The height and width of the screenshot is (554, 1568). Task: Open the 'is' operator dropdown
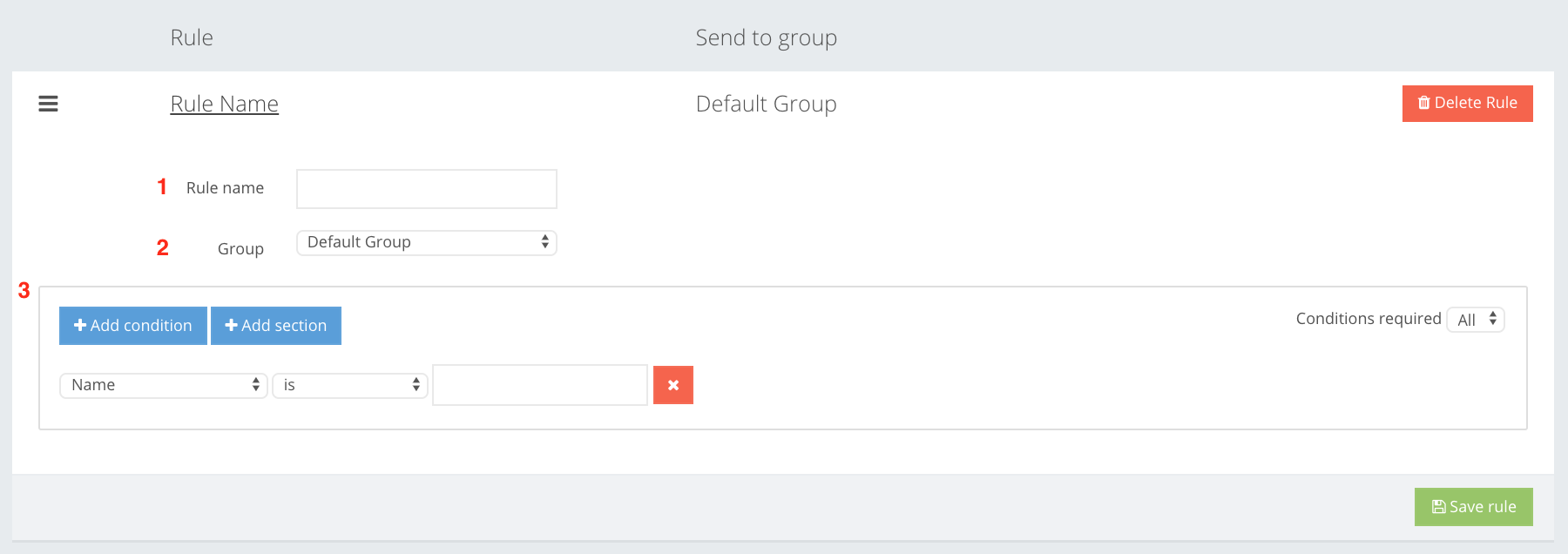click(350, 385)
